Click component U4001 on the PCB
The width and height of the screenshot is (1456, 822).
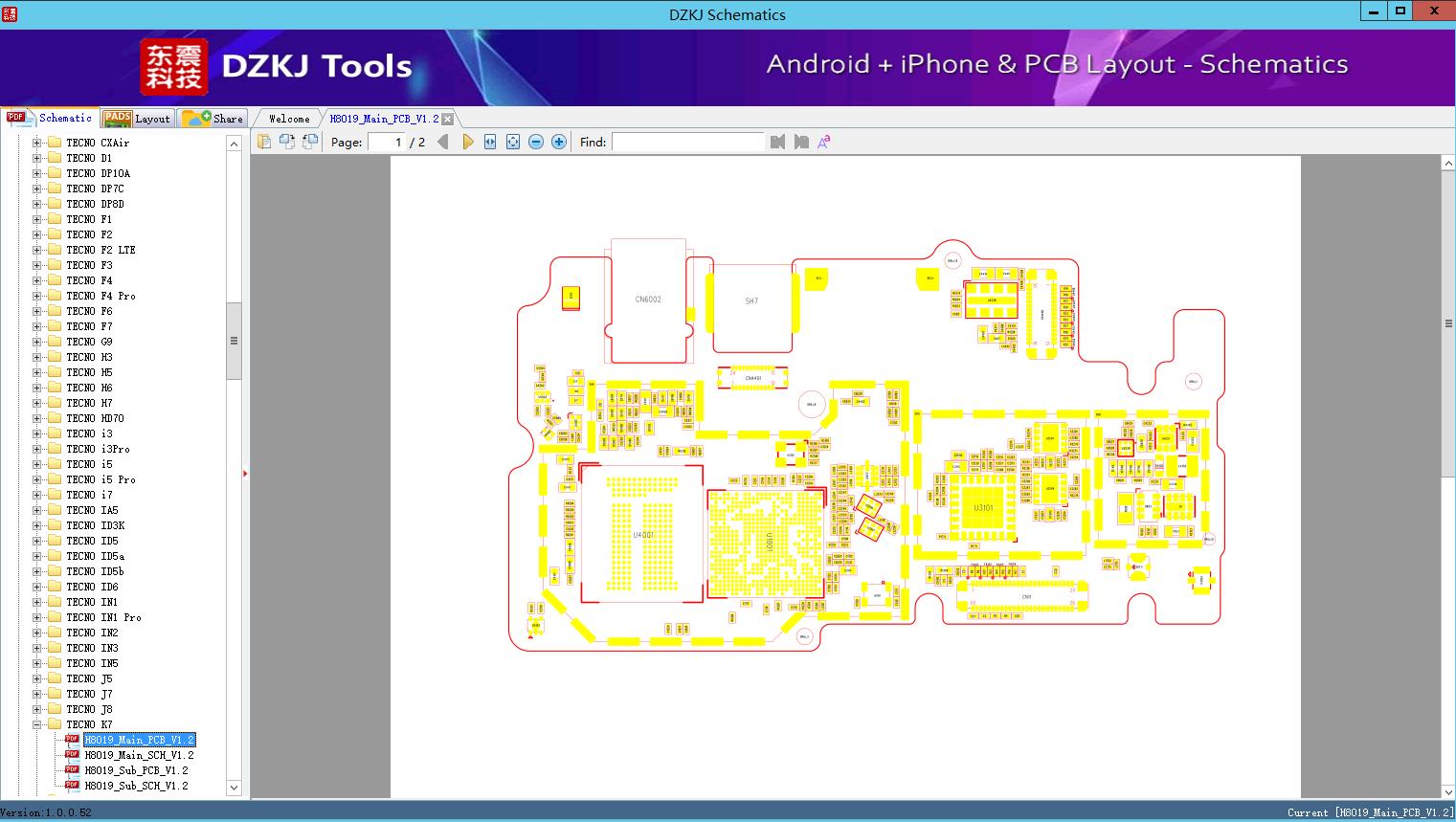point(642,534)
